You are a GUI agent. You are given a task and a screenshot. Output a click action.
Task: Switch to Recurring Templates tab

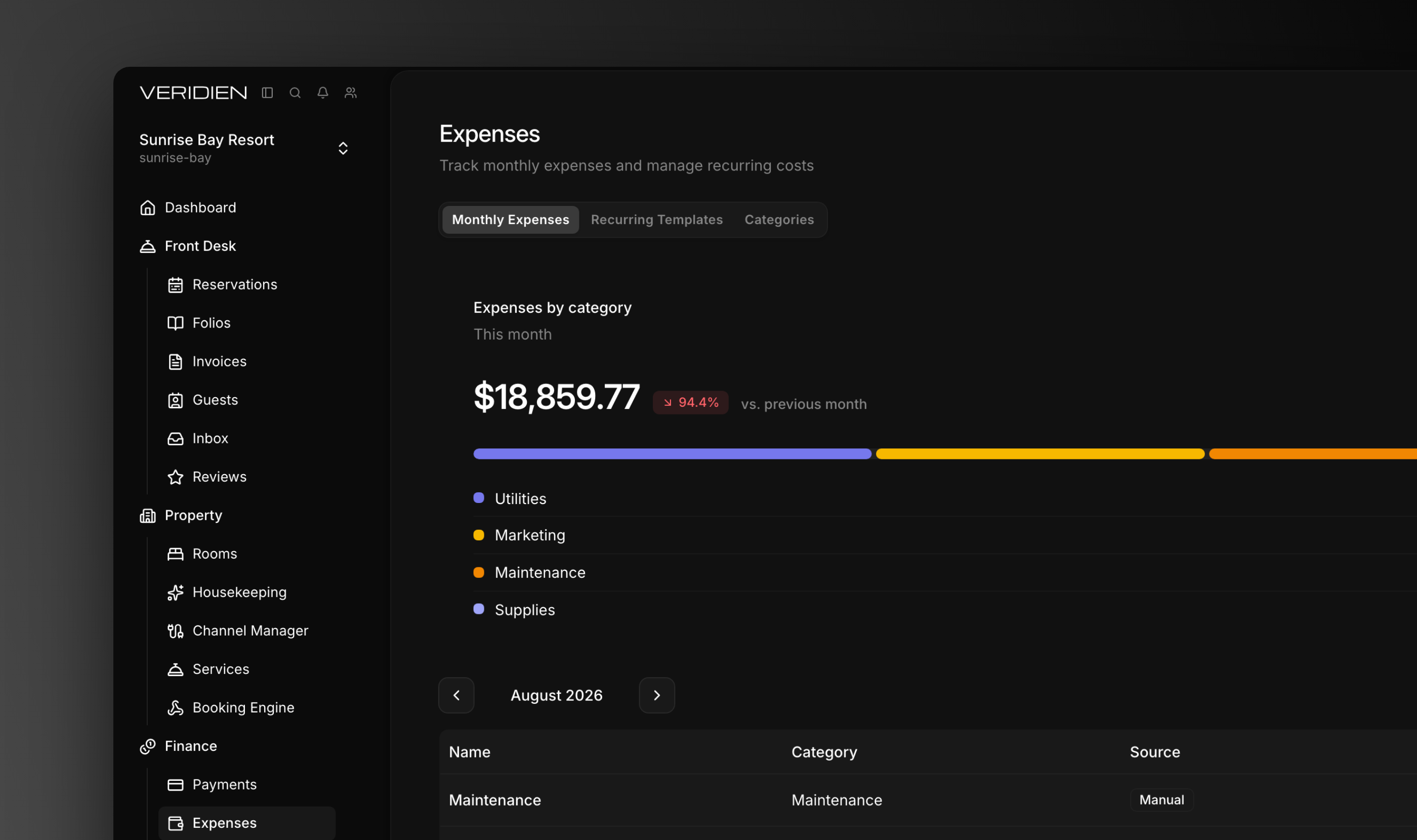click(657, 220)
